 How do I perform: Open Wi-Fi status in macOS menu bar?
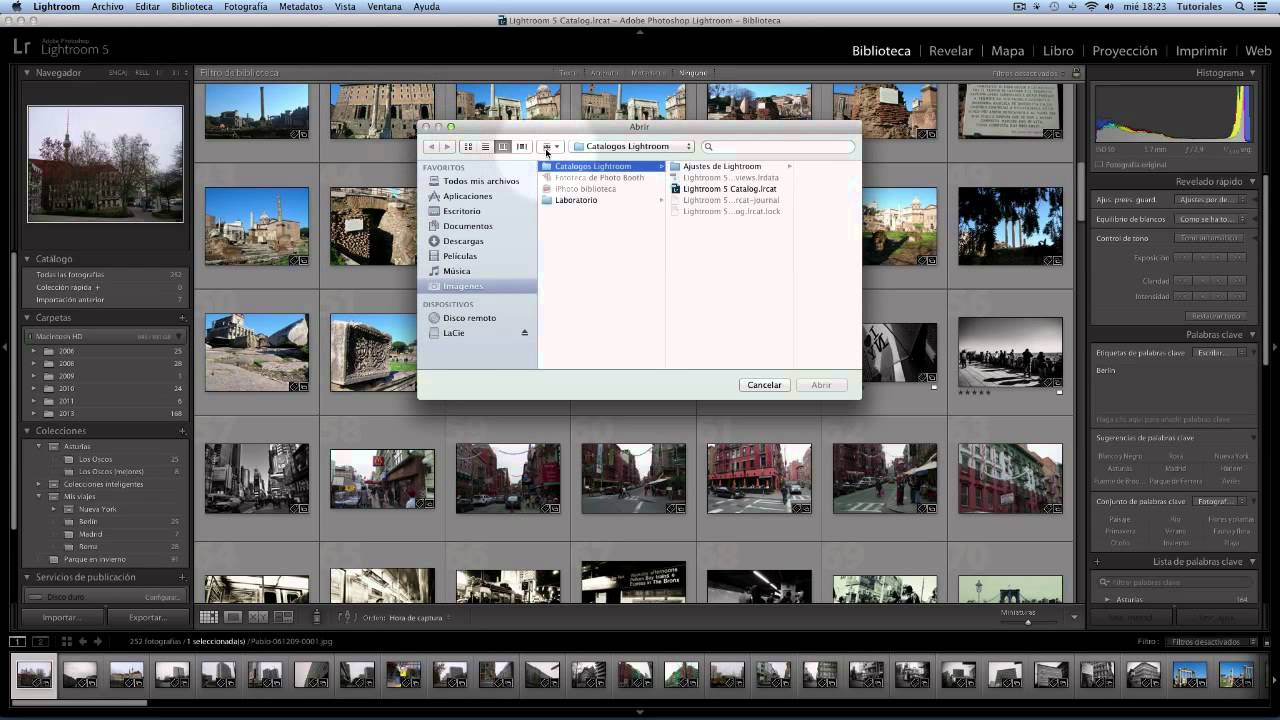[1091, 6]
